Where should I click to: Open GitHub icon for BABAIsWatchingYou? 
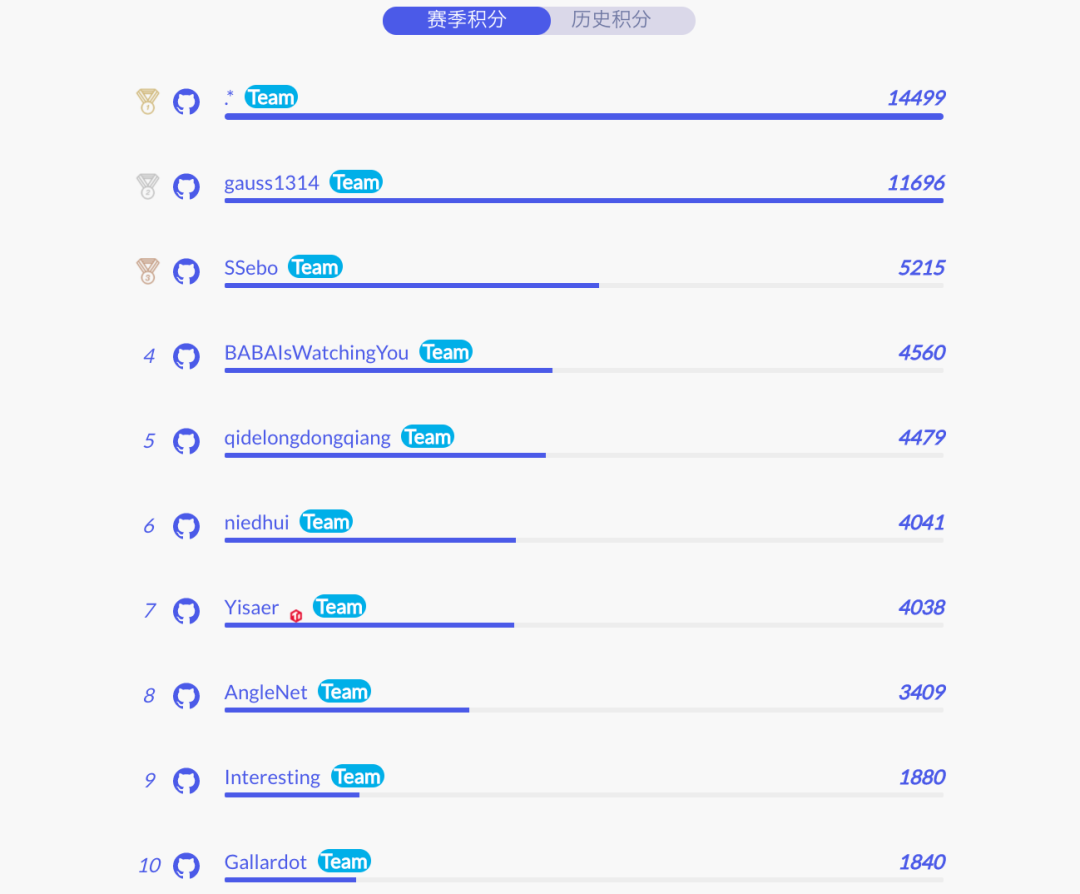pos(186,356)
